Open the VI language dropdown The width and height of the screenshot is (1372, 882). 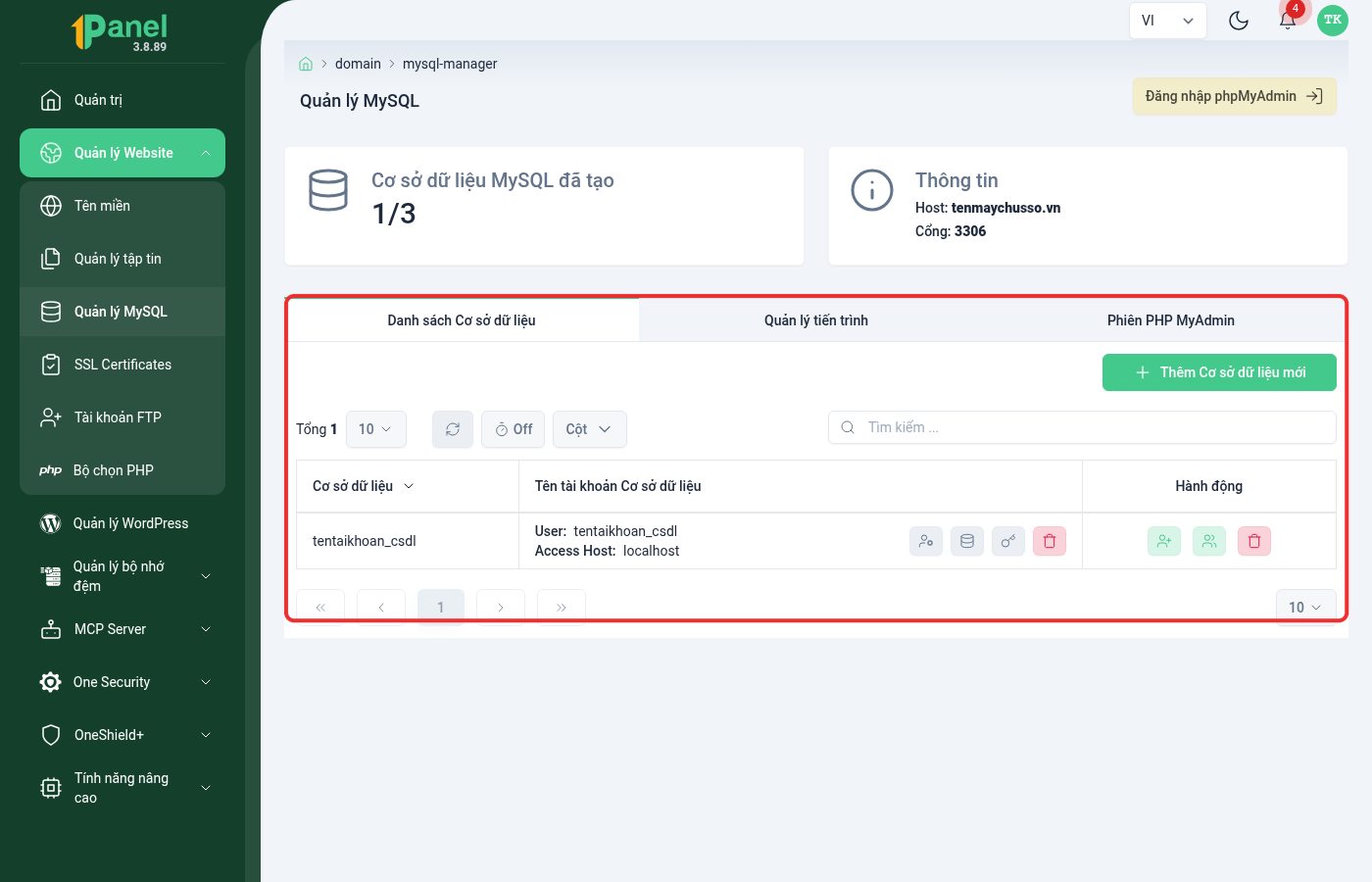pos(1167,21)
